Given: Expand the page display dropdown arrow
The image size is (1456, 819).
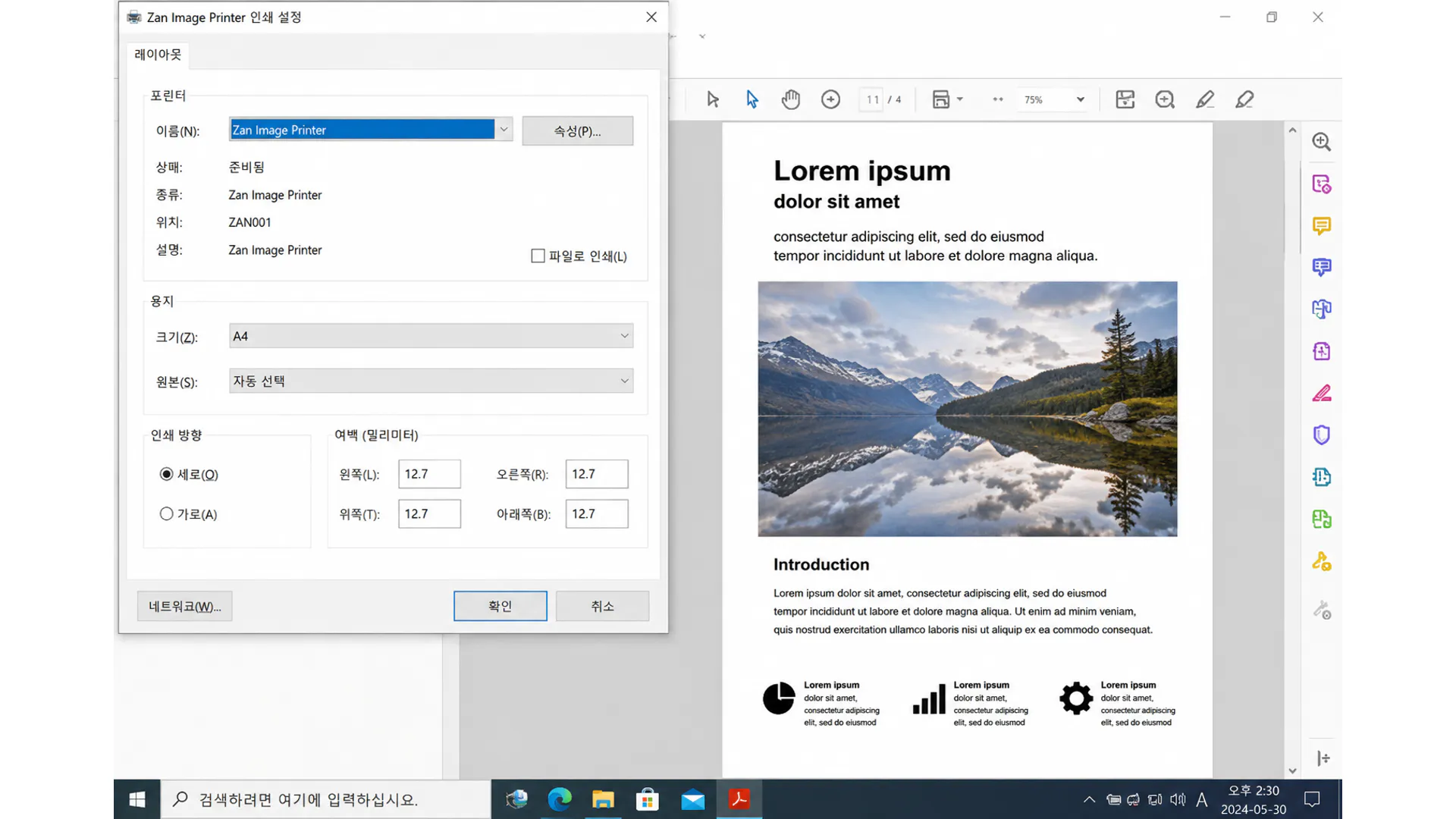Looking at the screenshot, I should click(960, 99).
